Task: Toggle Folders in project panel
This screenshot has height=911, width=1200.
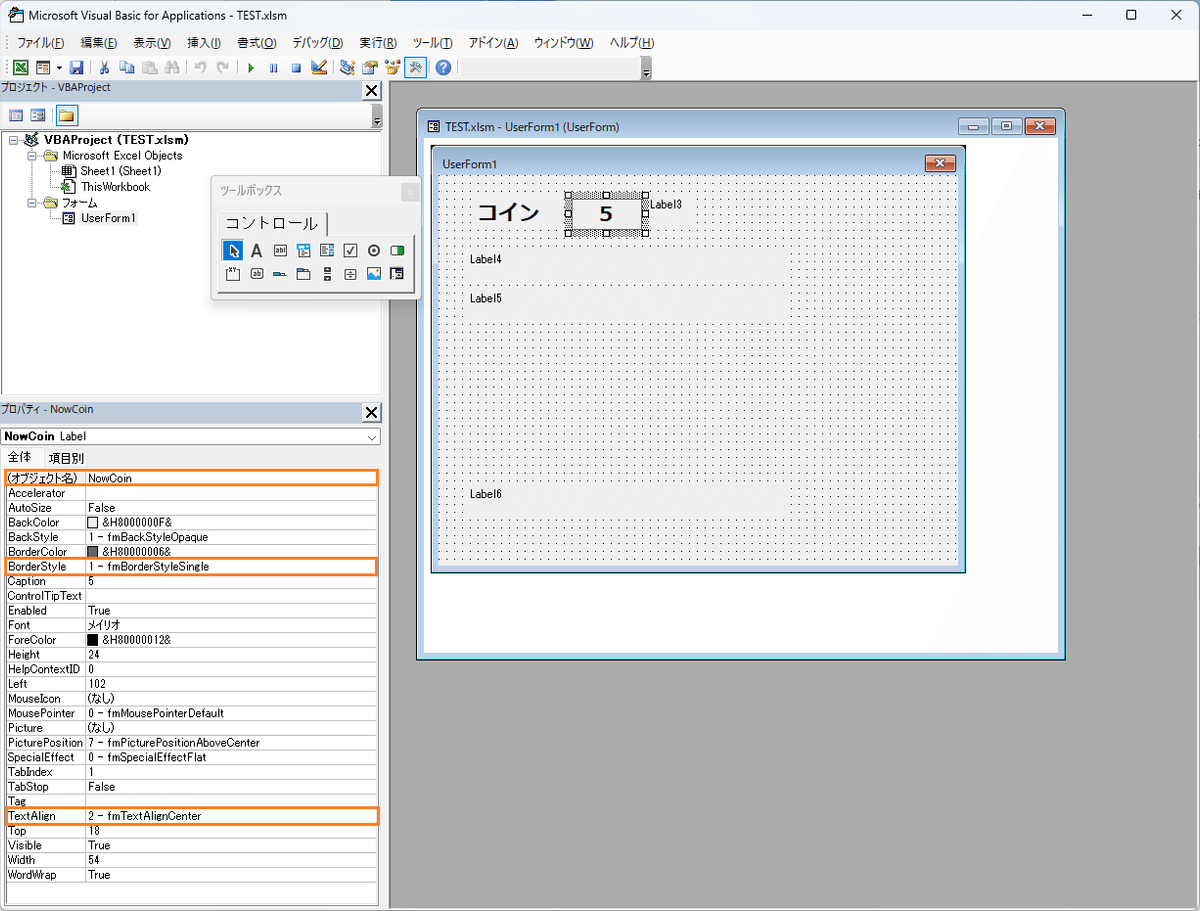Action: [66, 116]
